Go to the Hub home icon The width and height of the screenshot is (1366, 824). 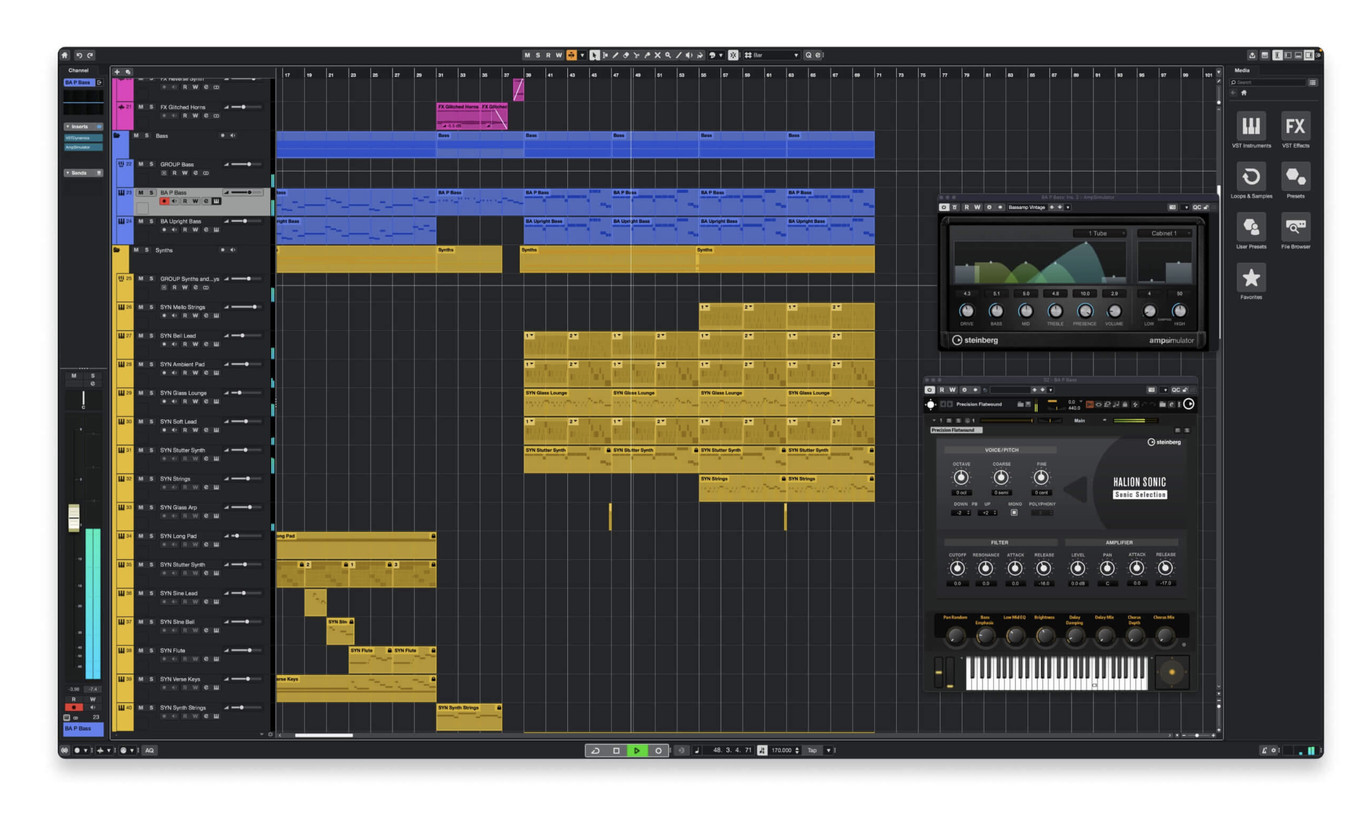[65, 55]
